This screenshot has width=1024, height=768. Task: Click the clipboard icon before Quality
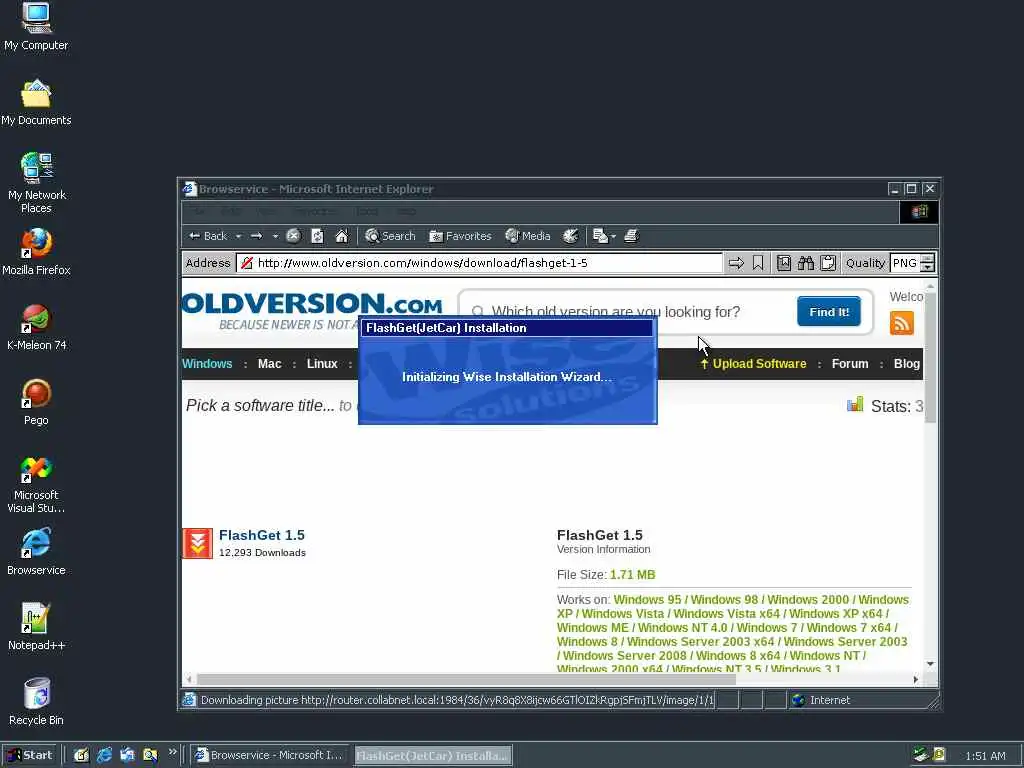828,263
